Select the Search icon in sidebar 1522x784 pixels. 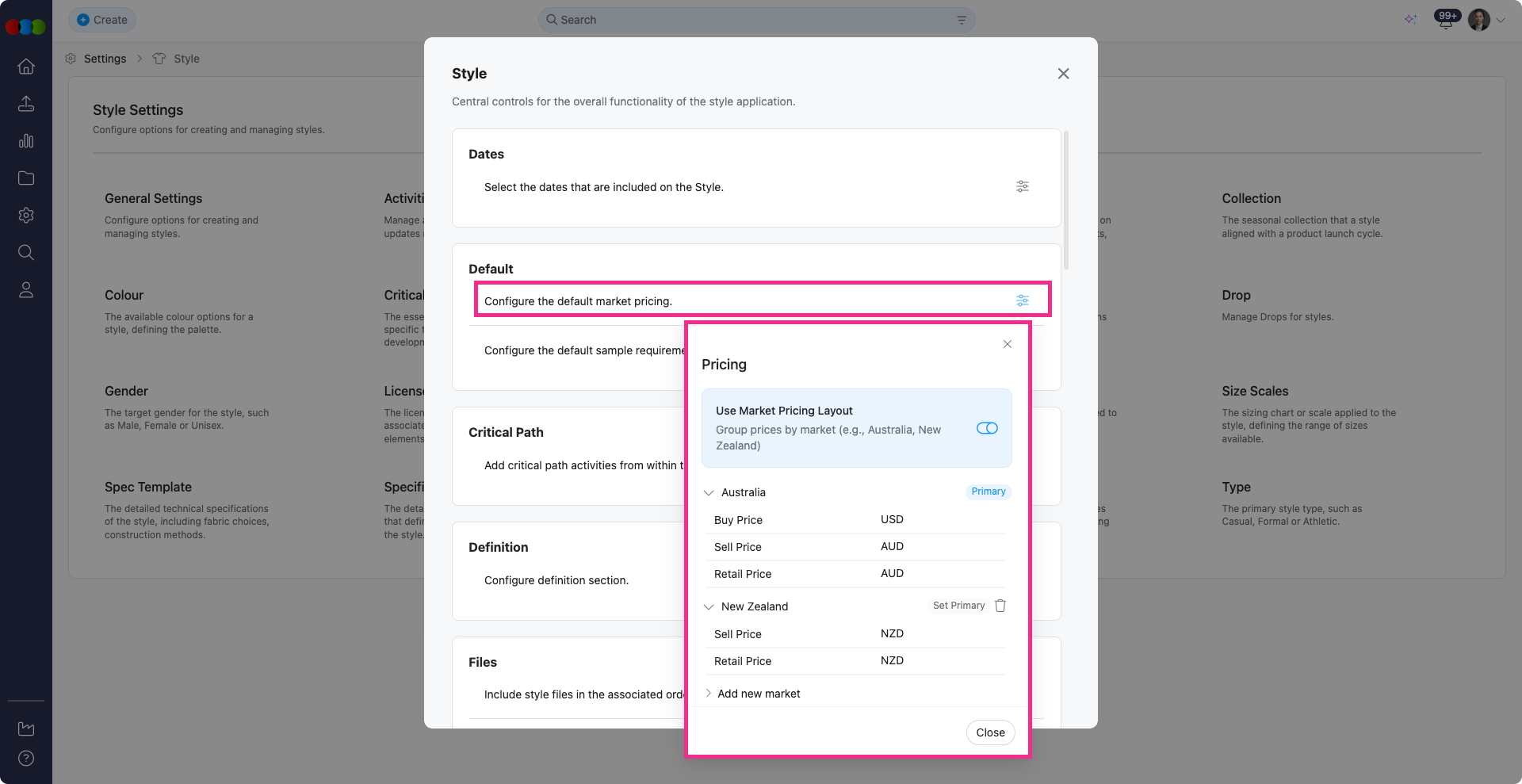coord(26,252)
